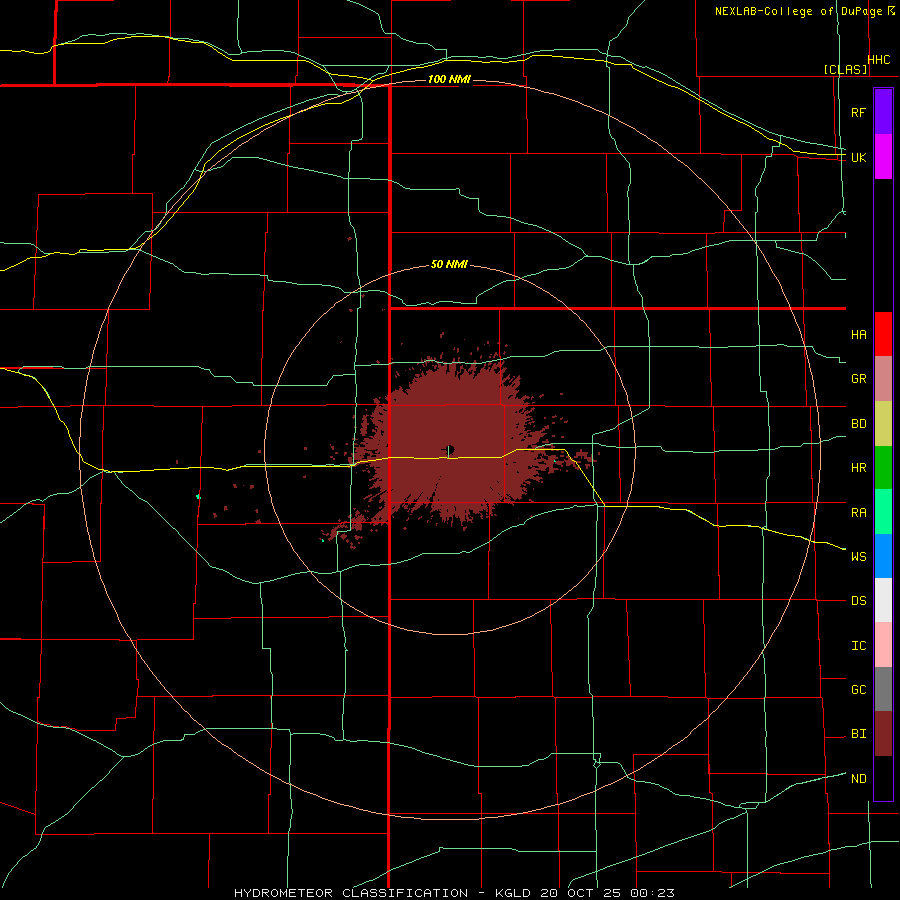Click the ND black legend swatch
This screenshot has height=900, width=900.
[883, 778]
